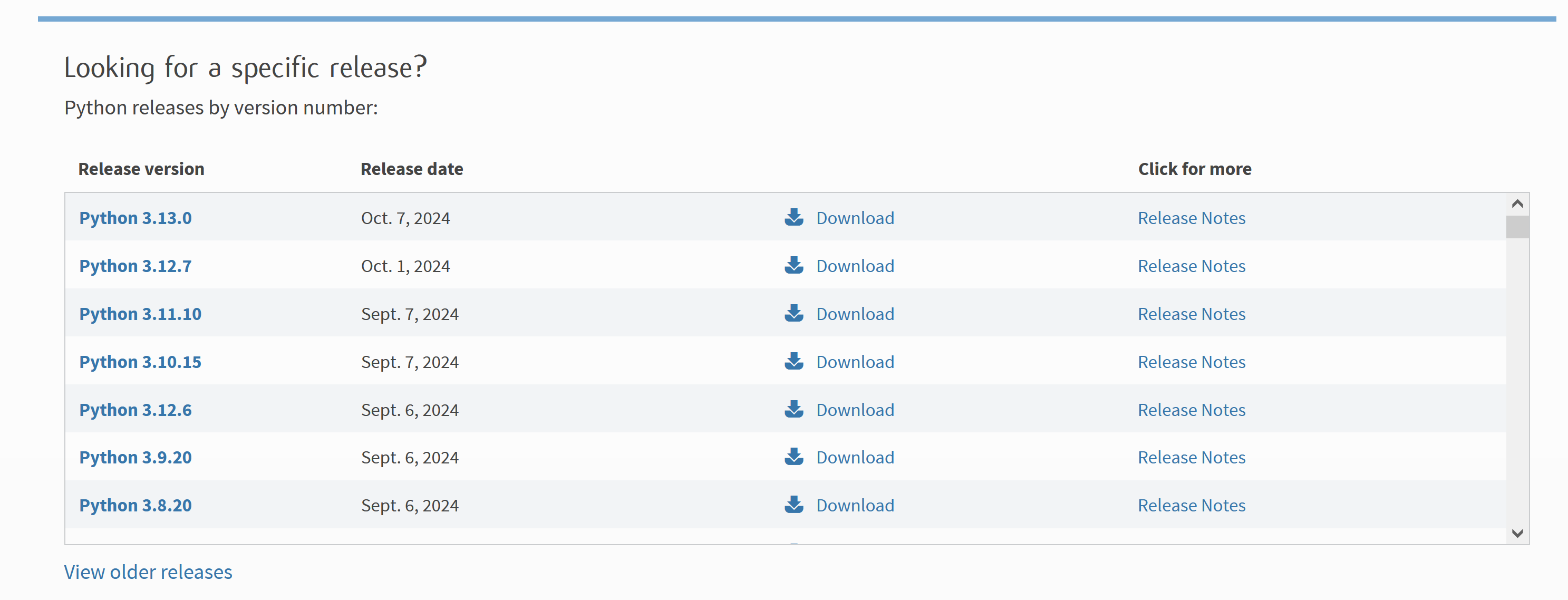
Task: Open the View older releases link
Action: pyautogui.click(x=148, y=572)
